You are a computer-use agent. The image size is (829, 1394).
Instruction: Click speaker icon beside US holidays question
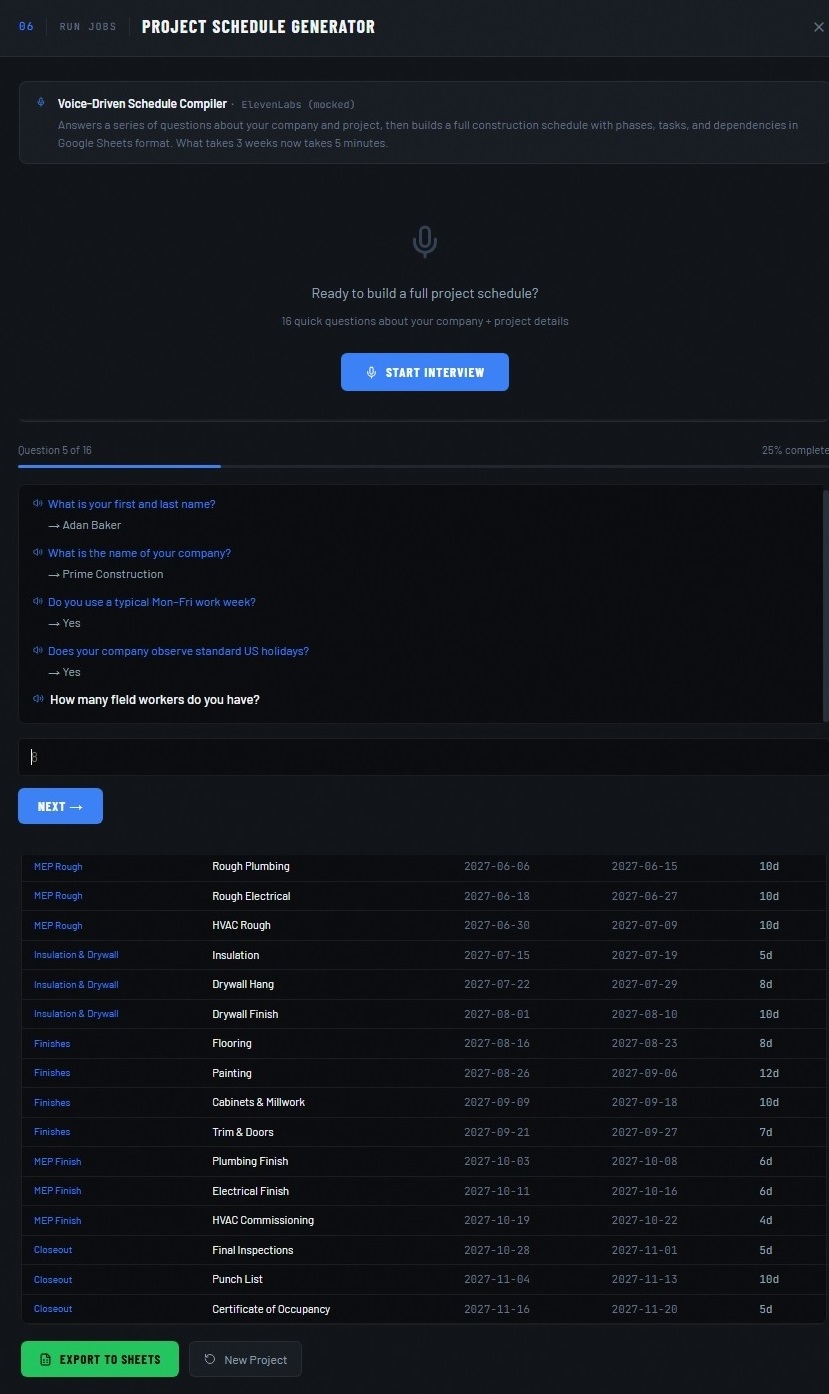(x=38, y=651)
